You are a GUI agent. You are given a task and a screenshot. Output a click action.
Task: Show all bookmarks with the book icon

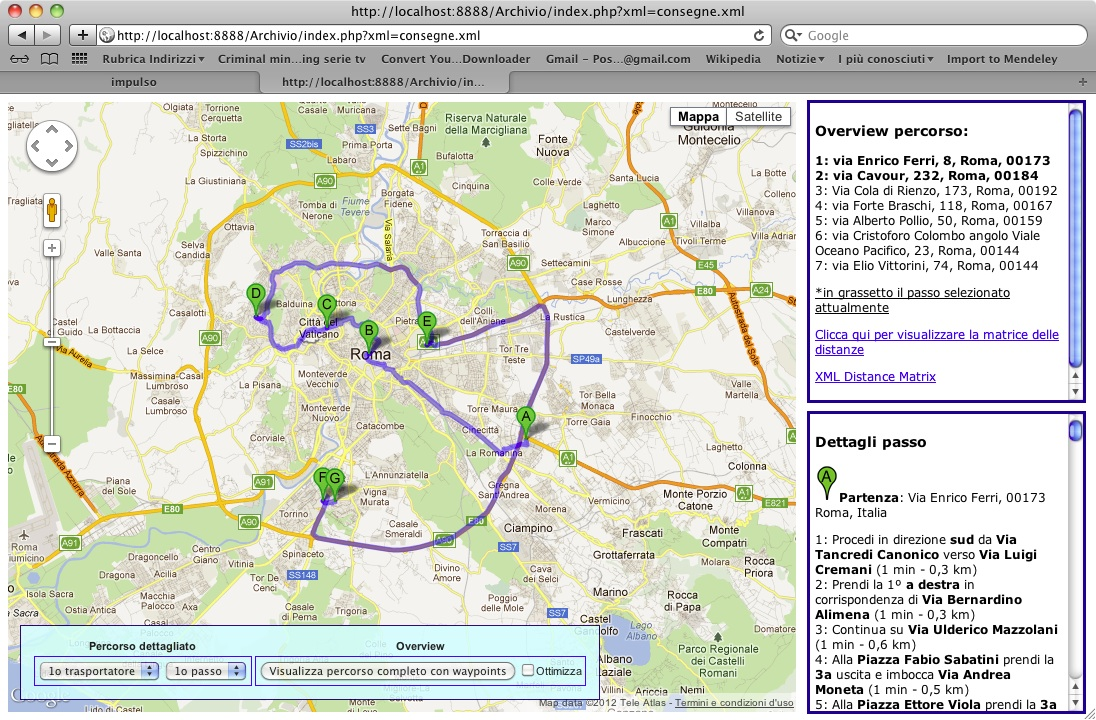pos(49,59)
